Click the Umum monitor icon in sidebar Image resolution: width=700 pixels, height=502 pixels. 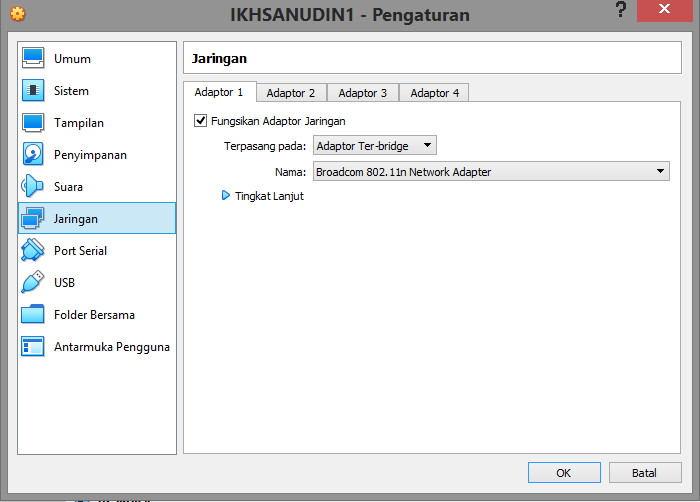pos(33,59)
